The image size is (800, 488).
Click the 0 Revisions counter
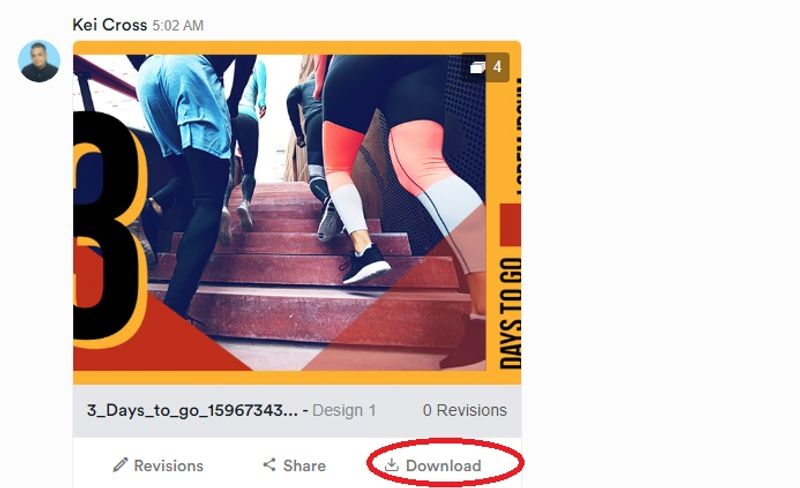465,410
